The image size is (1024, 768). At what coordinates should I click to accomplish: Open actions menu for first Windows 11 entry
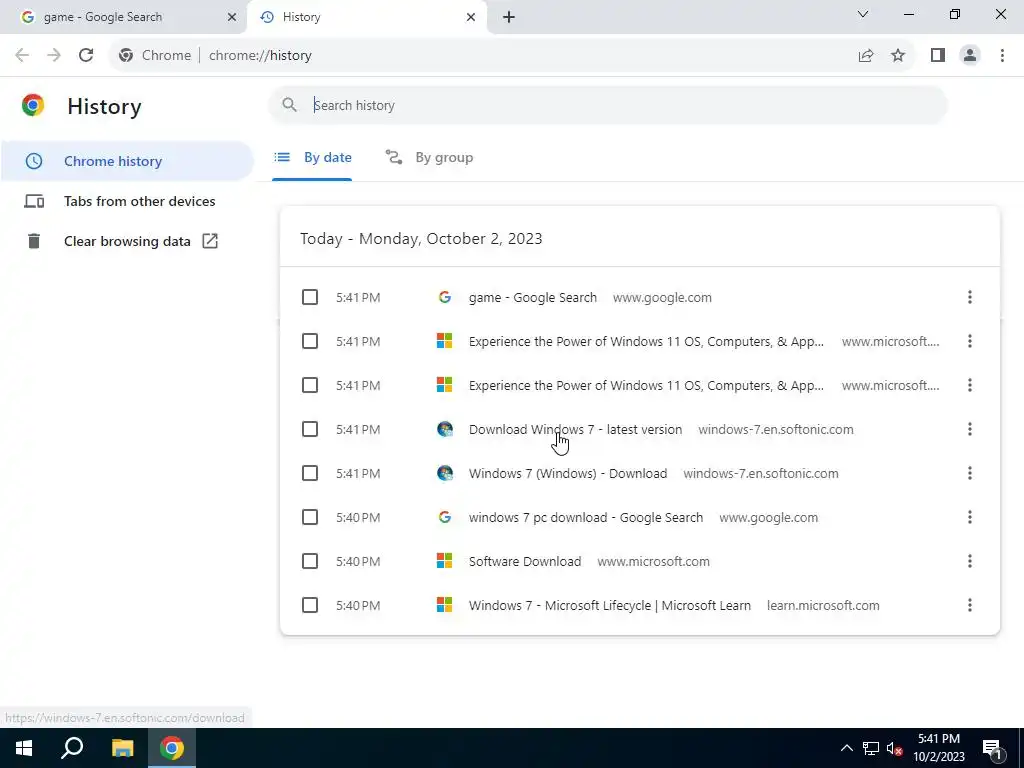(x=969, y=341)
